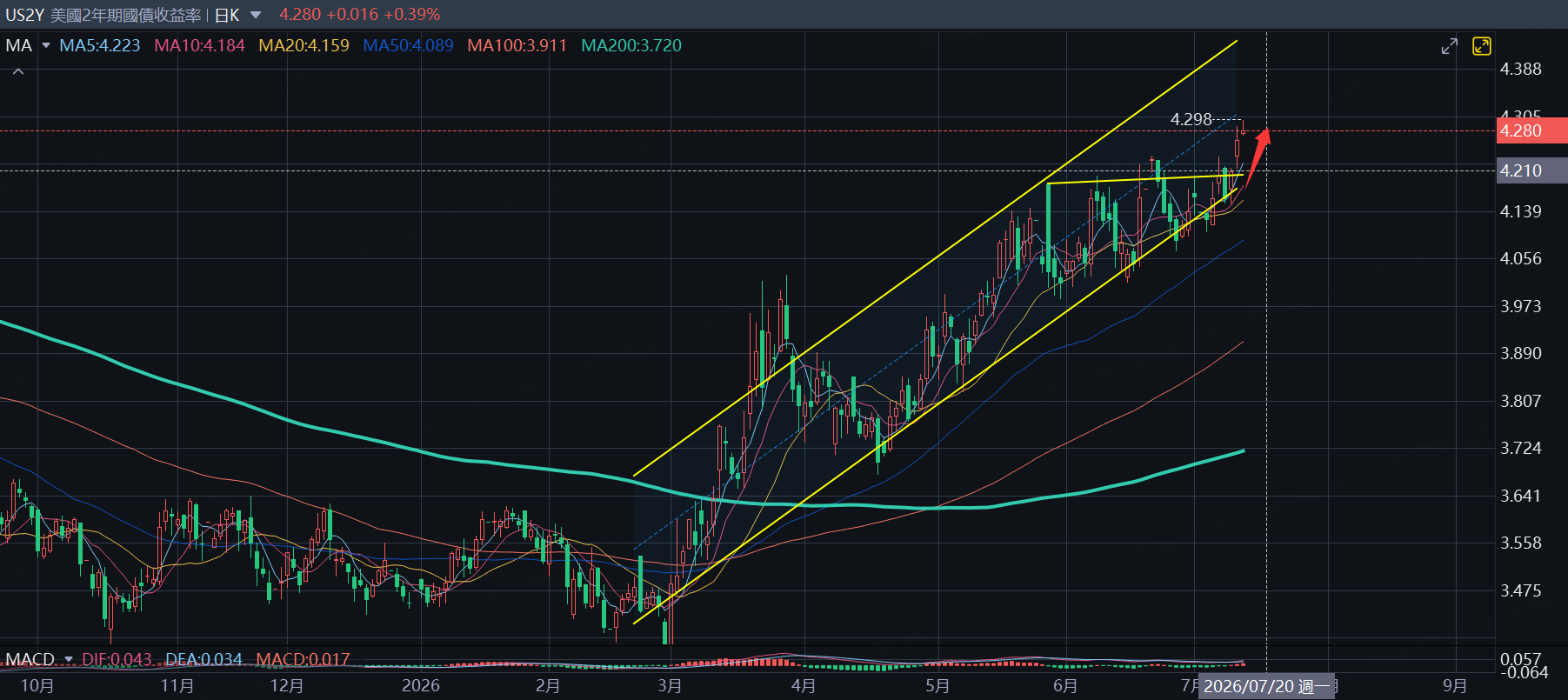The width and height of the screenshot is (1568, 700).
Task: Toggle the MA10:4.184 line label
Action: (199, 45)
